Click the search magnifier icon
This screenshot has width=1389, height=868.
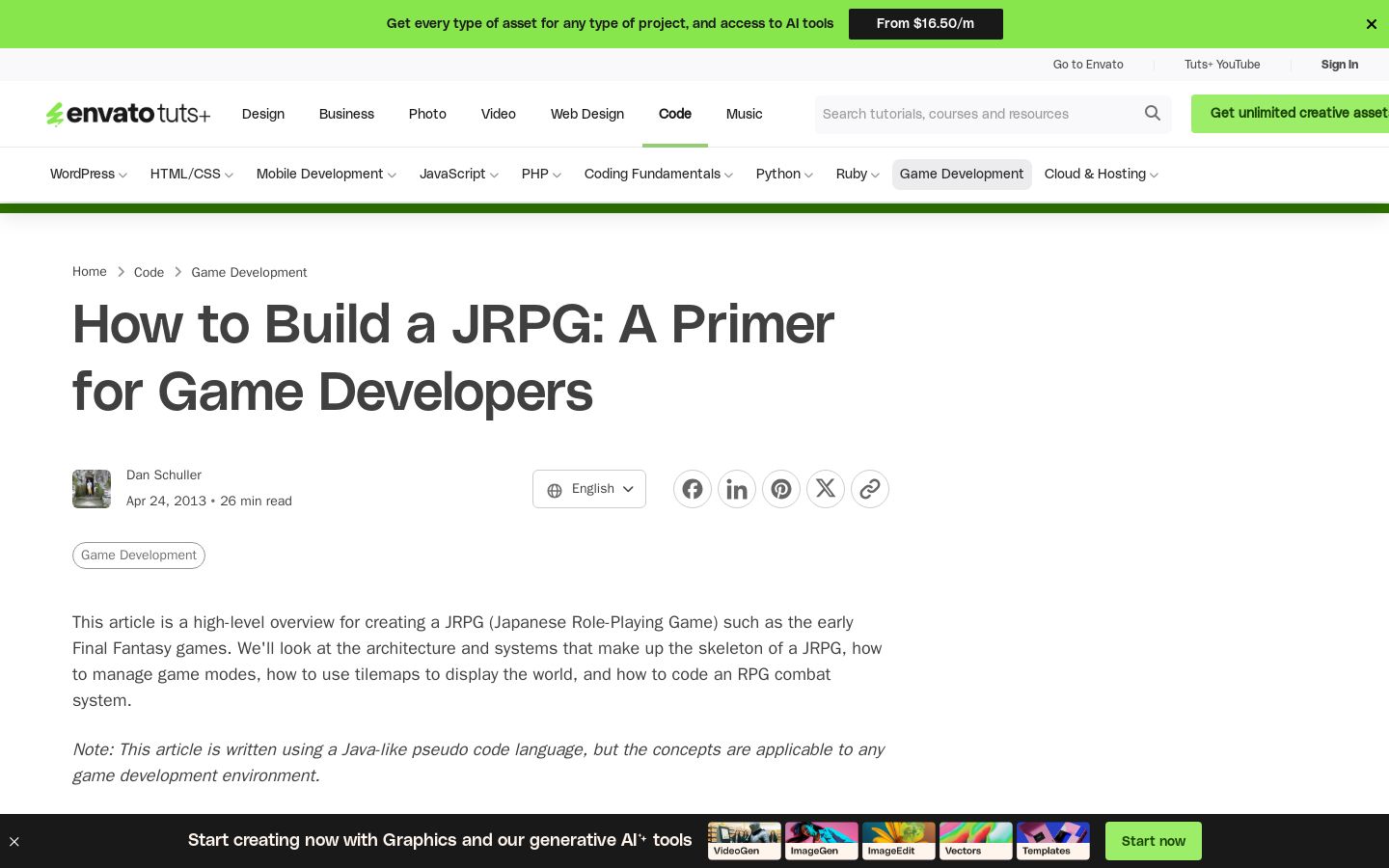[x=1153, y=114]
